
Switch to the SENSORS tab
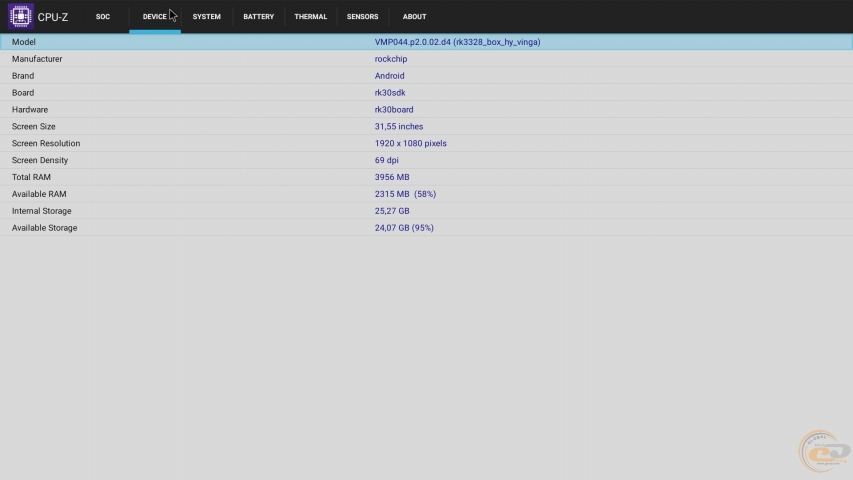tap(362, 17)
